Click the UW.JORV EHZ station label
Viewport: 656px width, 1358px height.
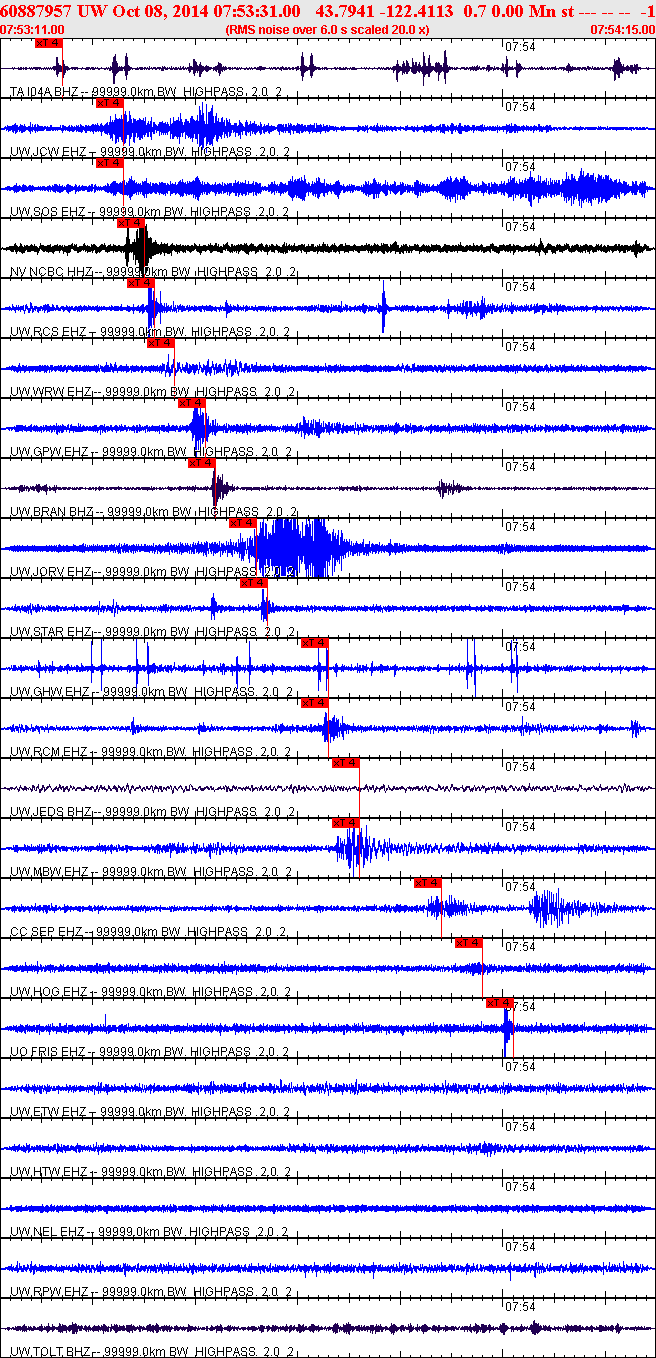[51, 572]
